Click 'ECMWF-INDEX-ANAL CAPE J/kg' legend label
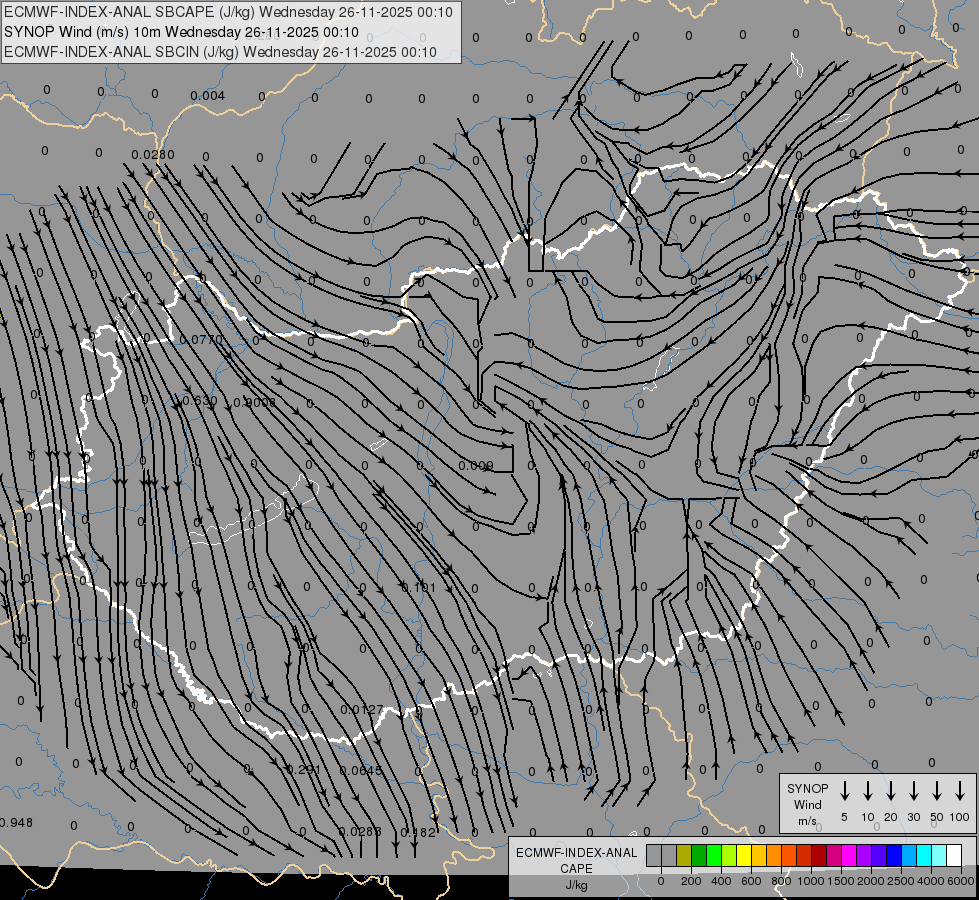 (576, 868)
